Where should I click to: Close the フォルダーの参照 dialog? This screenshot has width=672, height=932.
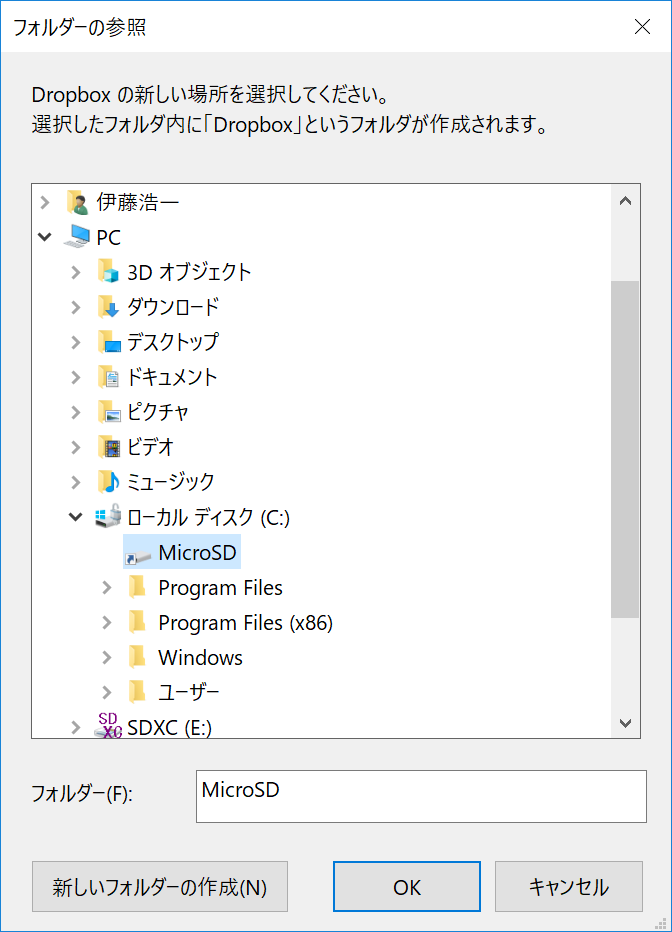pyautogui.click(x=642, y=26)
